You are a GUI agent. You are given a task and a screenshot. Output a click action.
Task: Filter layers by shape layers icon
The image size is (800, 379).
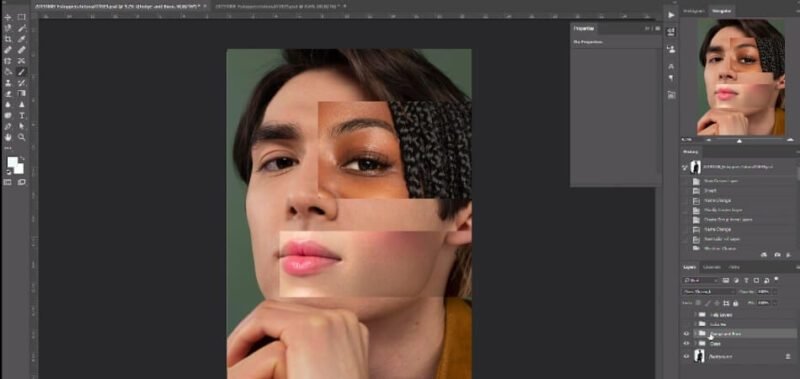point(756,281)
